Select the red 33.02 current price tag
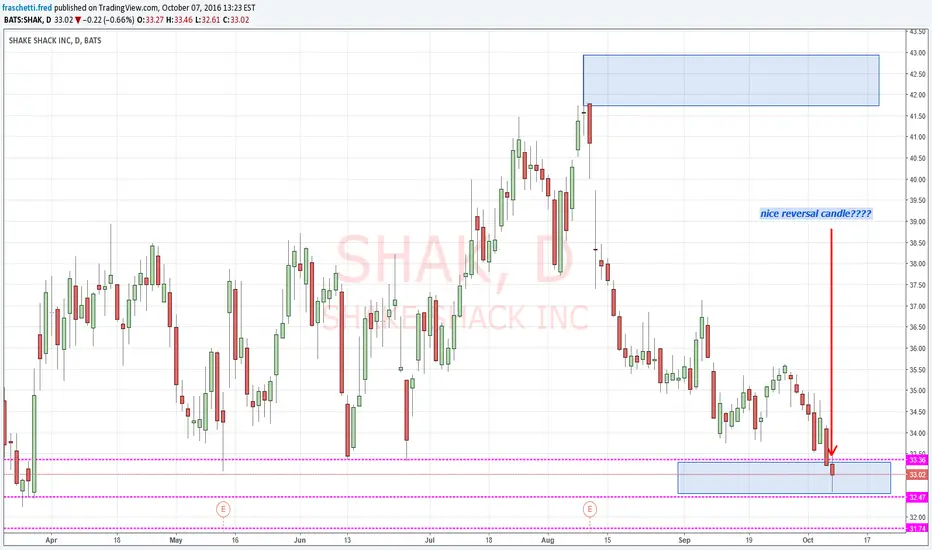Image resolution: width=932 pixels, height=550 pixels. 917,474
